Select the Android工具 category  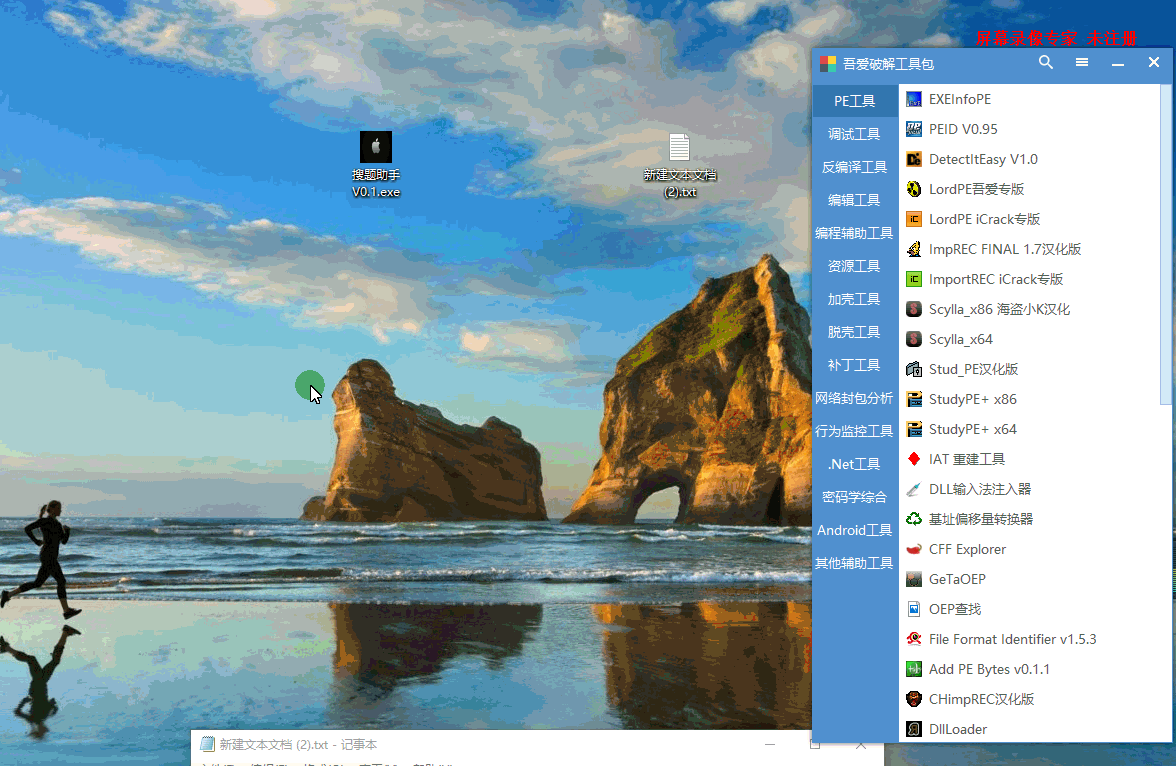click(x=854, y=530)
